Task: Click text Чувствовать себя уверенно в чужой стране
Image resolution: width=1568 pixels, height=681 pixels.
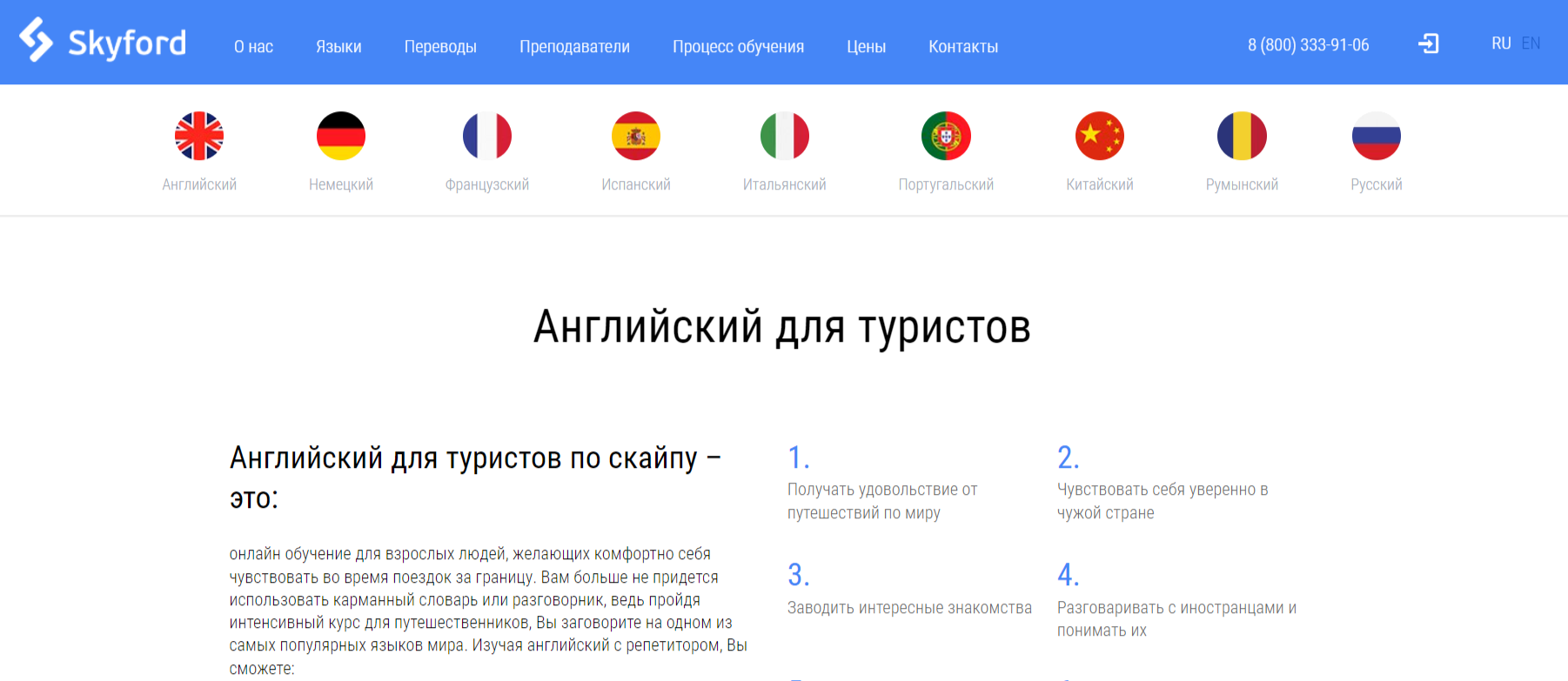Action: (1163, 501)
